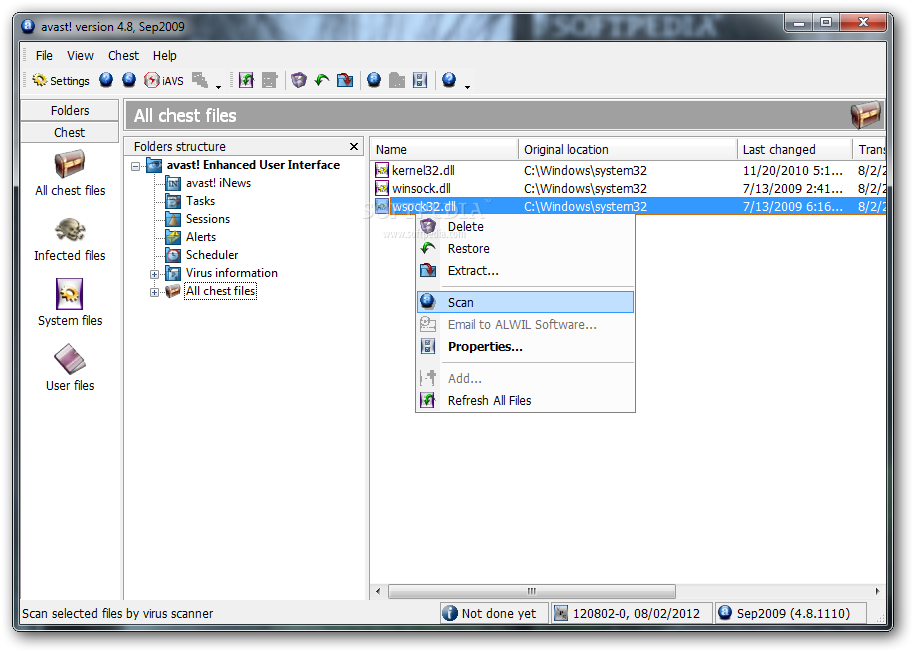The image size is (914, 652).
Task: Select the kernel32.dll file row
Action: [628, 170]
